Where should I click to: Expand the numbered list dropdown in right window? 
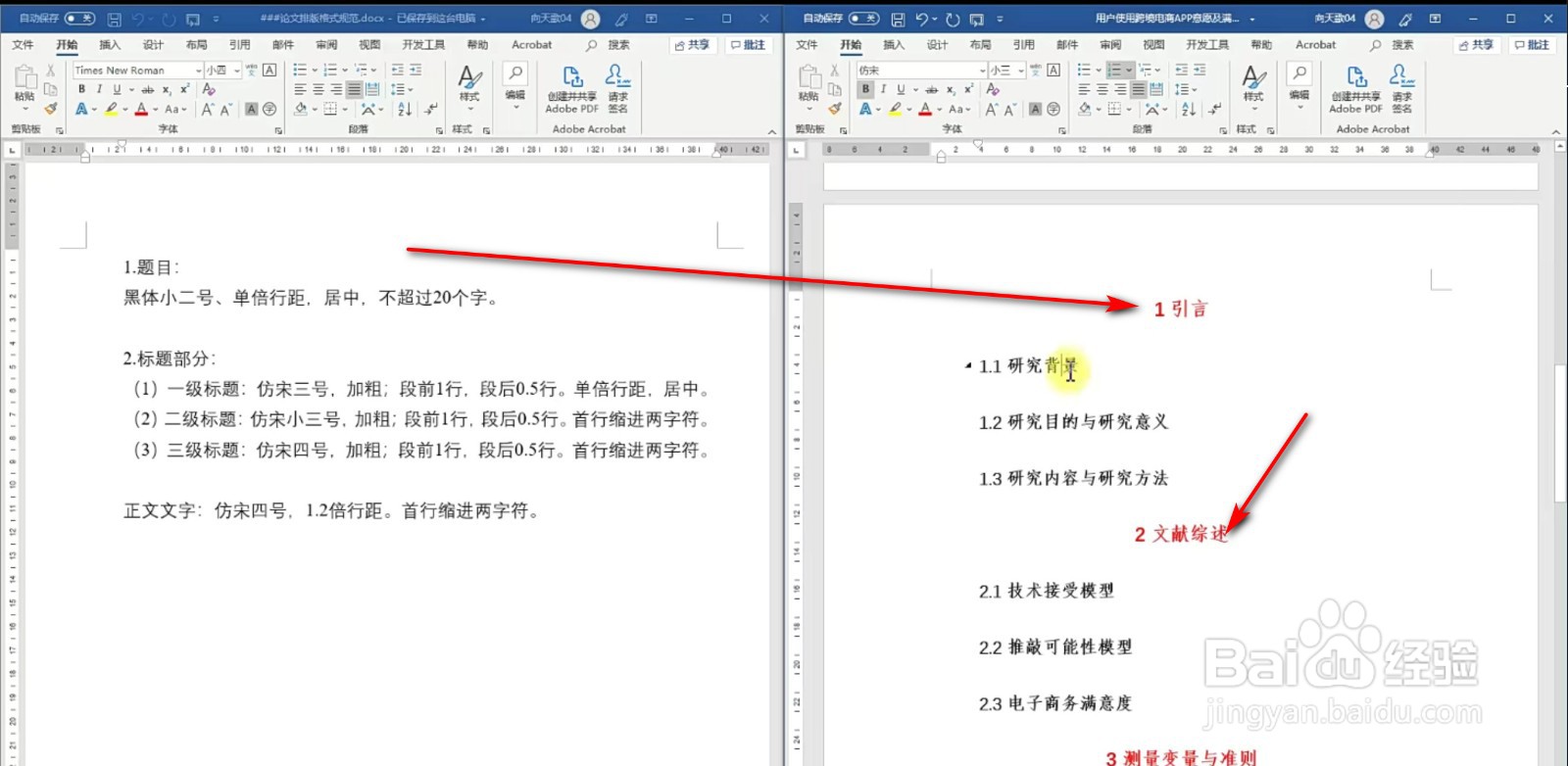[1129, 70]
